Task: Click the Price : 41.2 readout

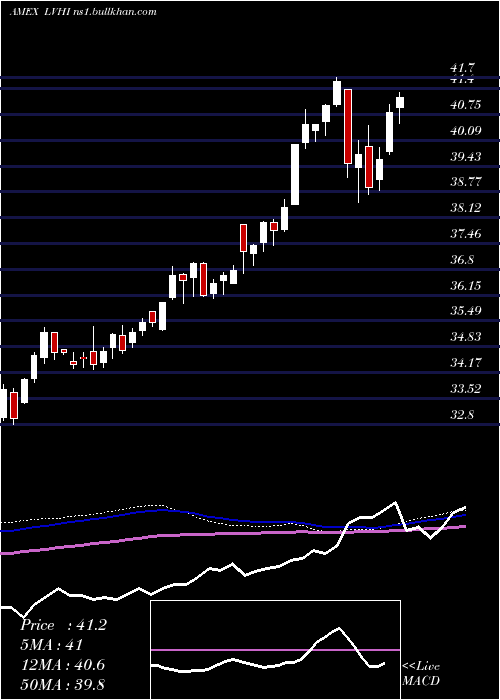Action: point(63,625)
